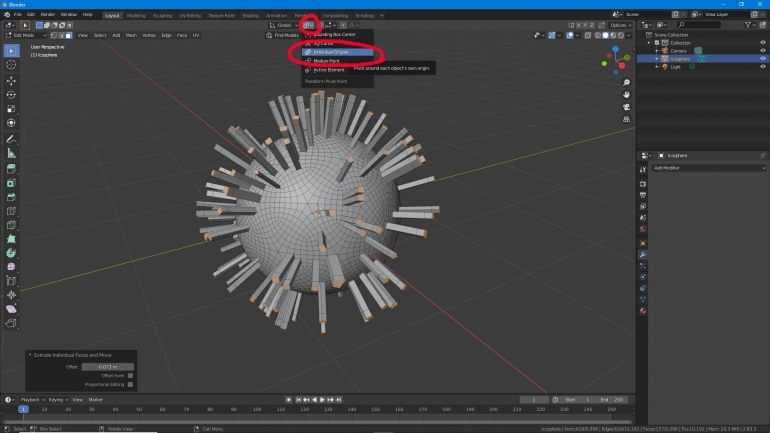Open the Render menu
Screen dimensions: 770x433
click(48, 15)
